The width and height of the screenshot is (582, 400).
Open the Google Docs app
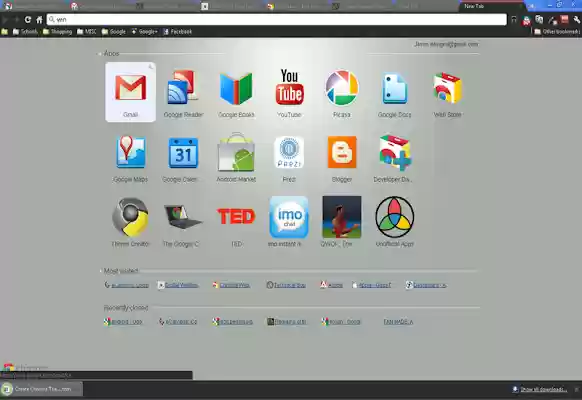[395, 93]
